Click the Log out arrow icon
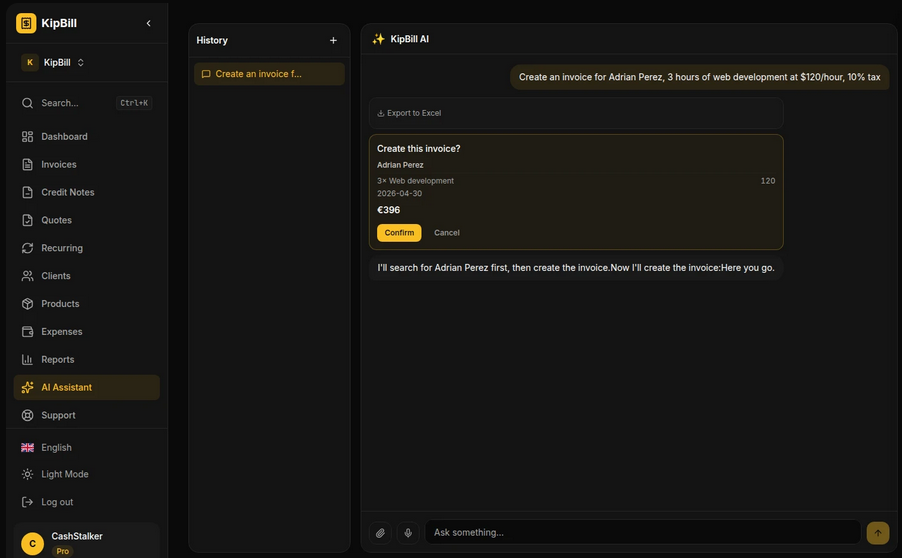902x558 pixels. (27, 502)
